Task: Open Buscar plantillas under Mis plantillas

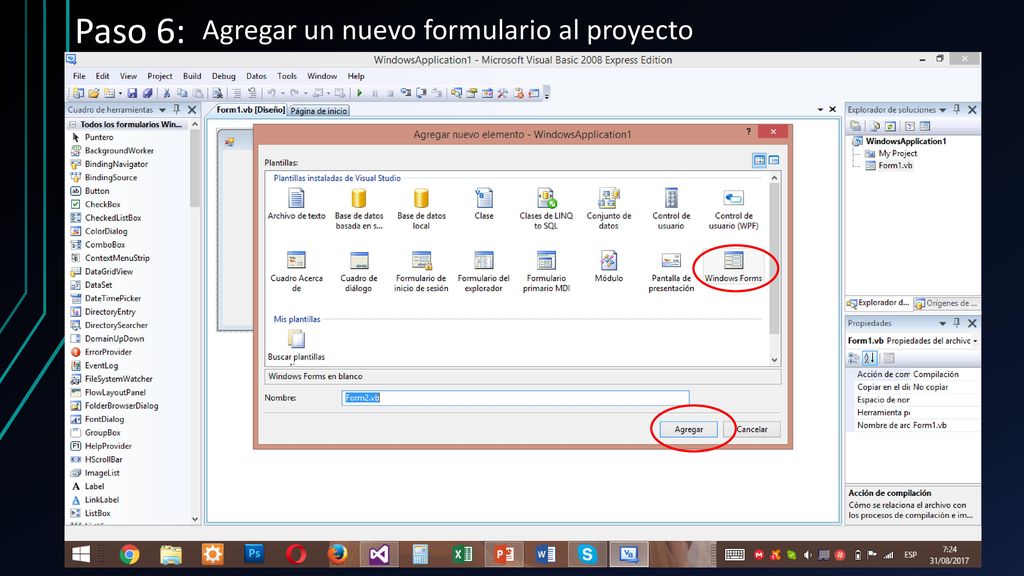Action: tap(296, 345)
